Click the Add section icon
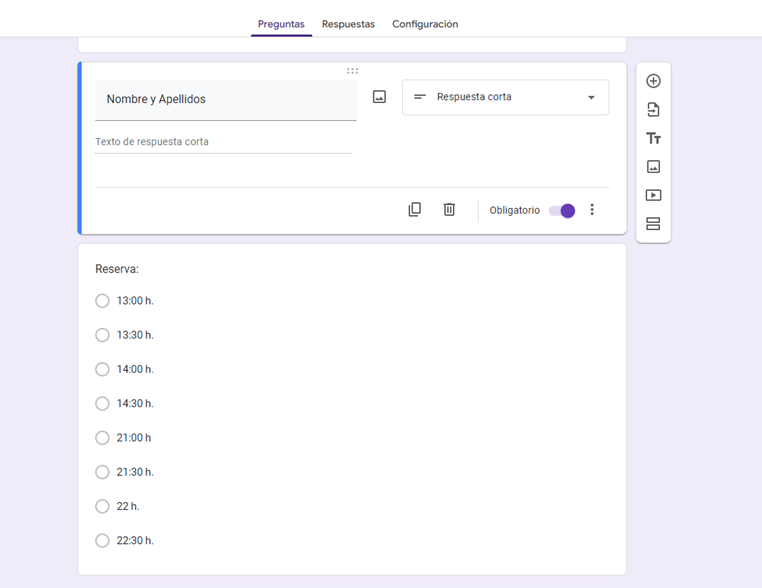This screenshot has height=588, width=762. tap(653, 224)
